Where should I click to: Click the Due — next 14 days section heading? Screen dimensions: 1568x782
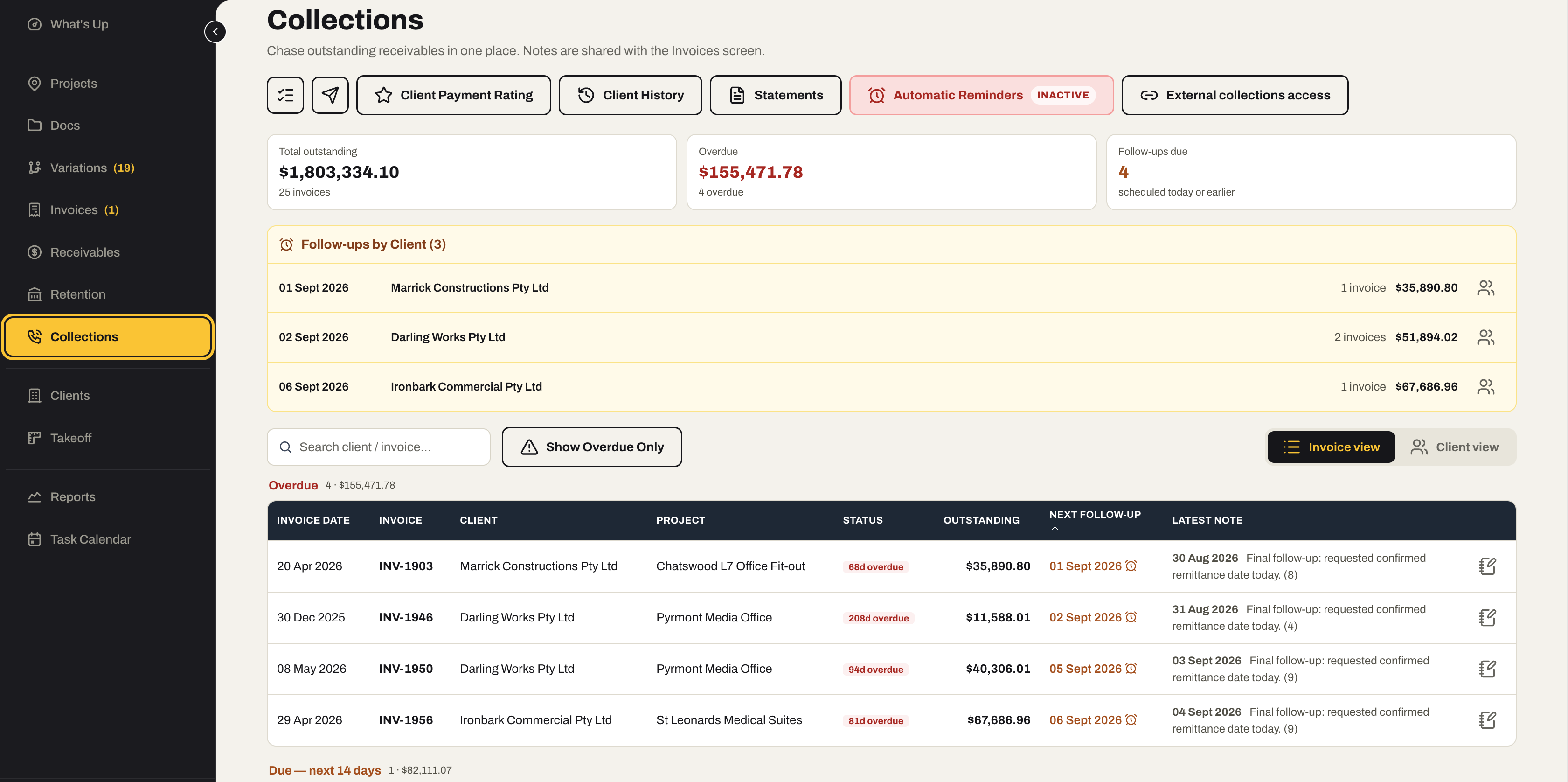[x=325, y=770]
